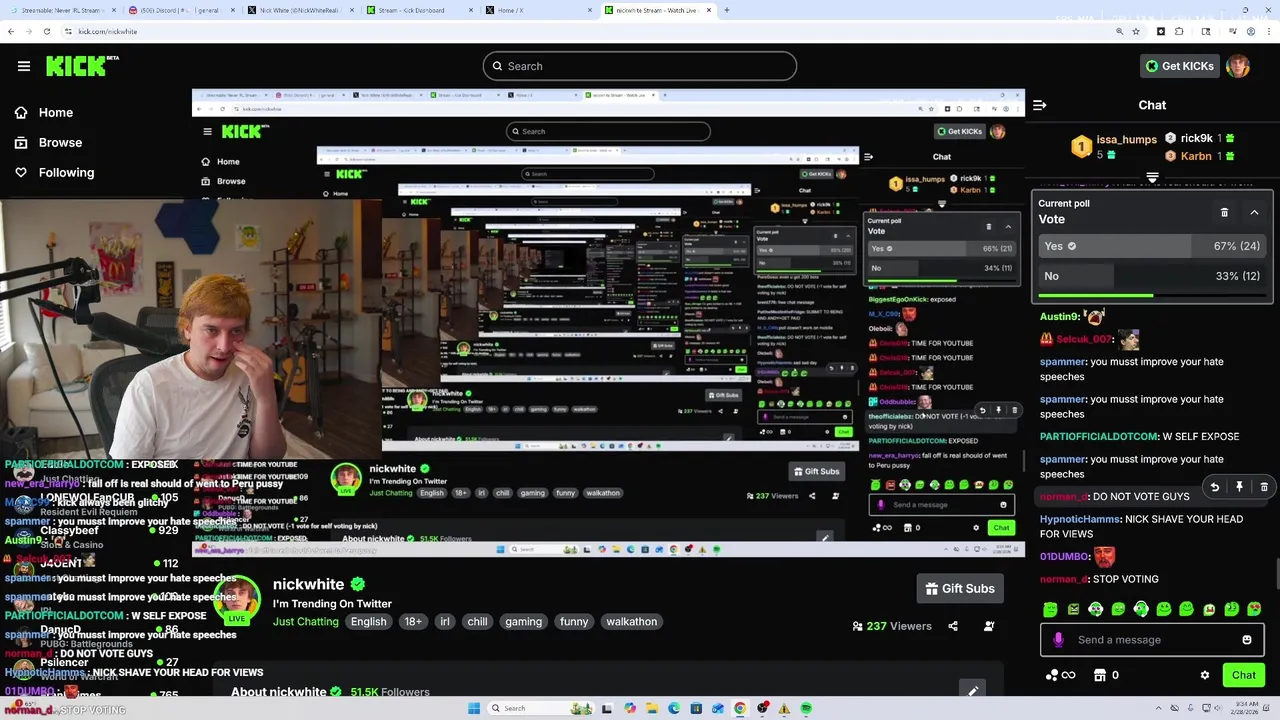Image resolution: width=1280 pixels, height=720 pixels.
Task: Delete the current poll trash icon
Action: tap(1224, 212)
